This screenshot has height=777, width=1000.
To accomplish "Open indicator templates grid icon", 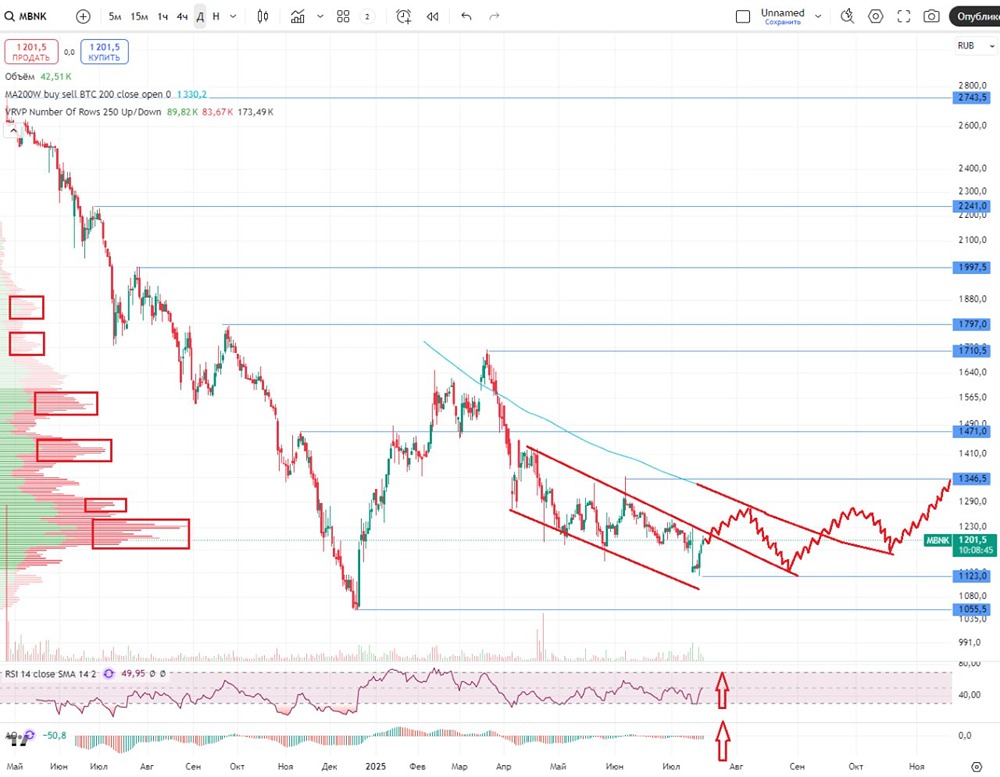I will [343, 16].
